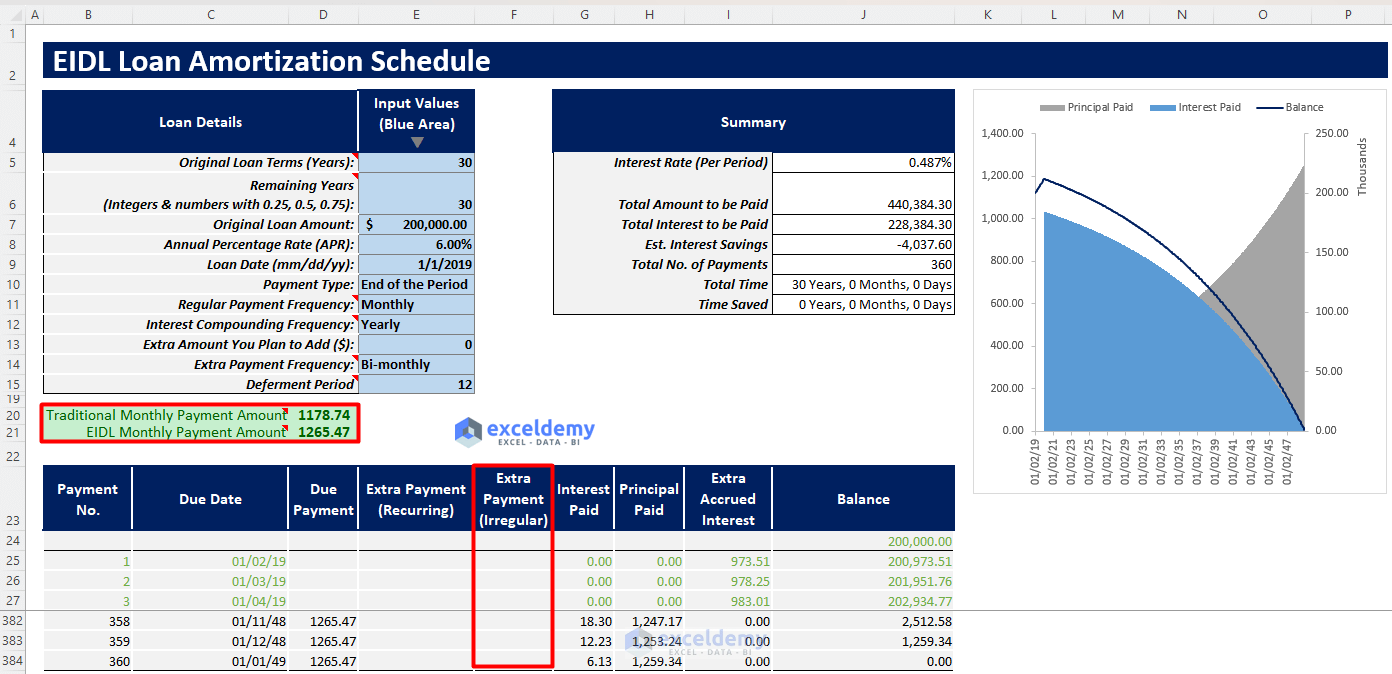Click accrued interest value 973.51
1392x674 pixels.
[728, 562]
